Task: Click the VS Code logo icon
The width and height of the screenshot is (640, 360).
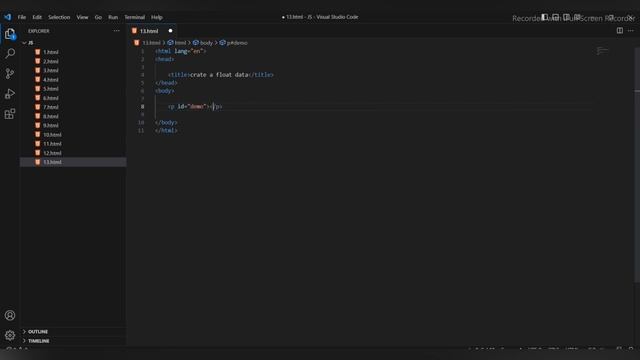Action: pos(8,17)
